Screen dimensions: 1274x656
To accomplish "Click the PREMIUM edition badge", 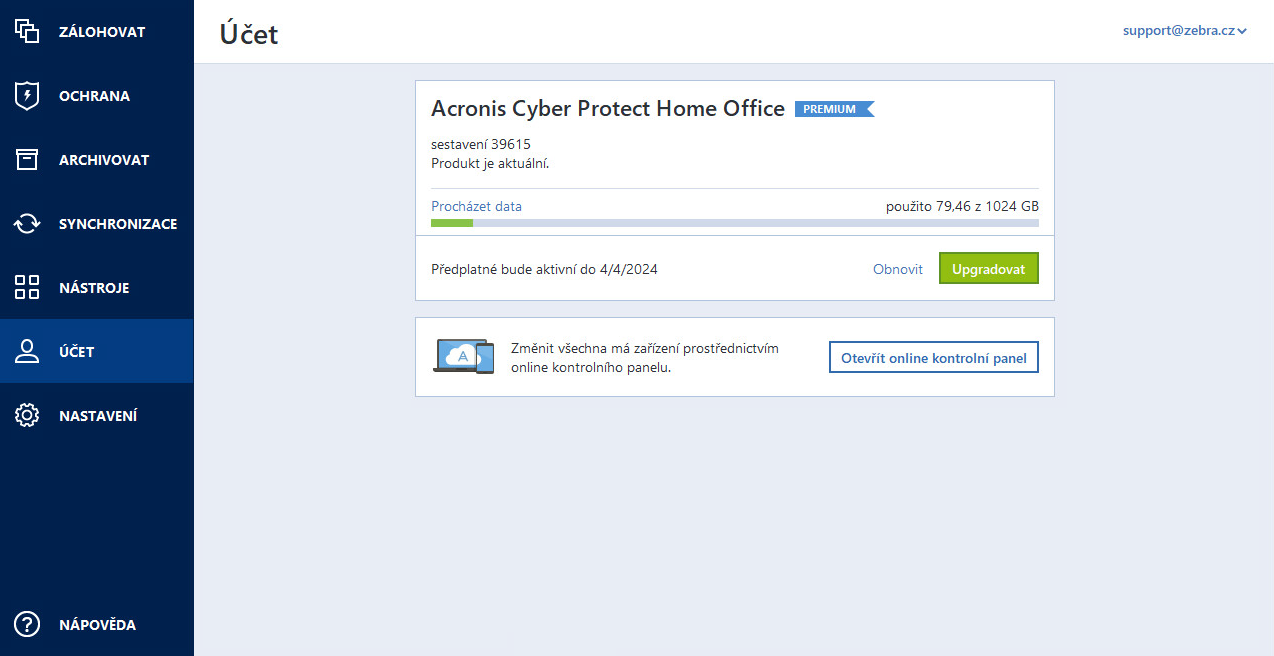I will [834, 109].
